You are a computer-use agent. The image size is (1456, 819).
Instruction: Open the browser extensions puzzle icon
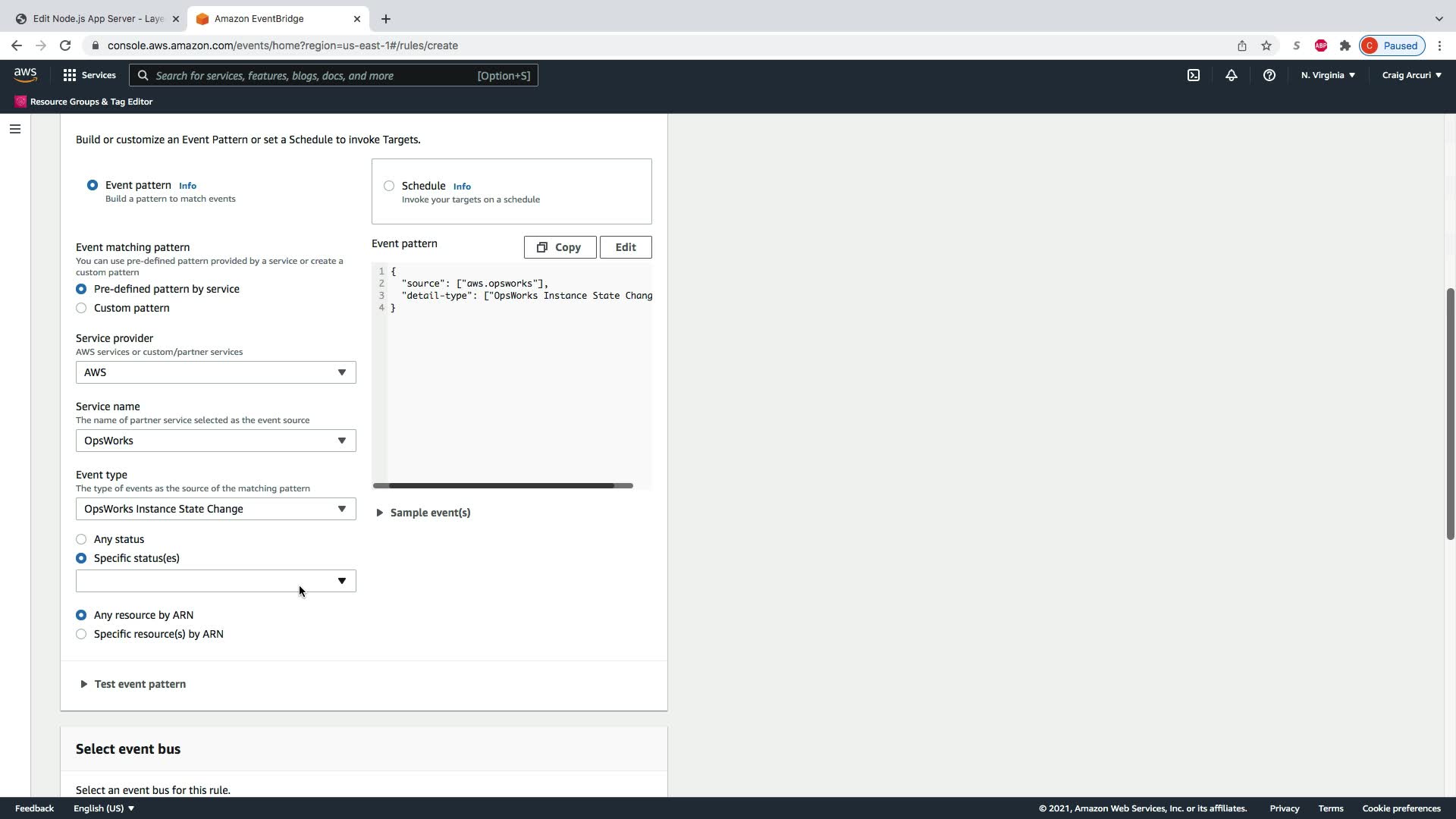(1345, 45)
